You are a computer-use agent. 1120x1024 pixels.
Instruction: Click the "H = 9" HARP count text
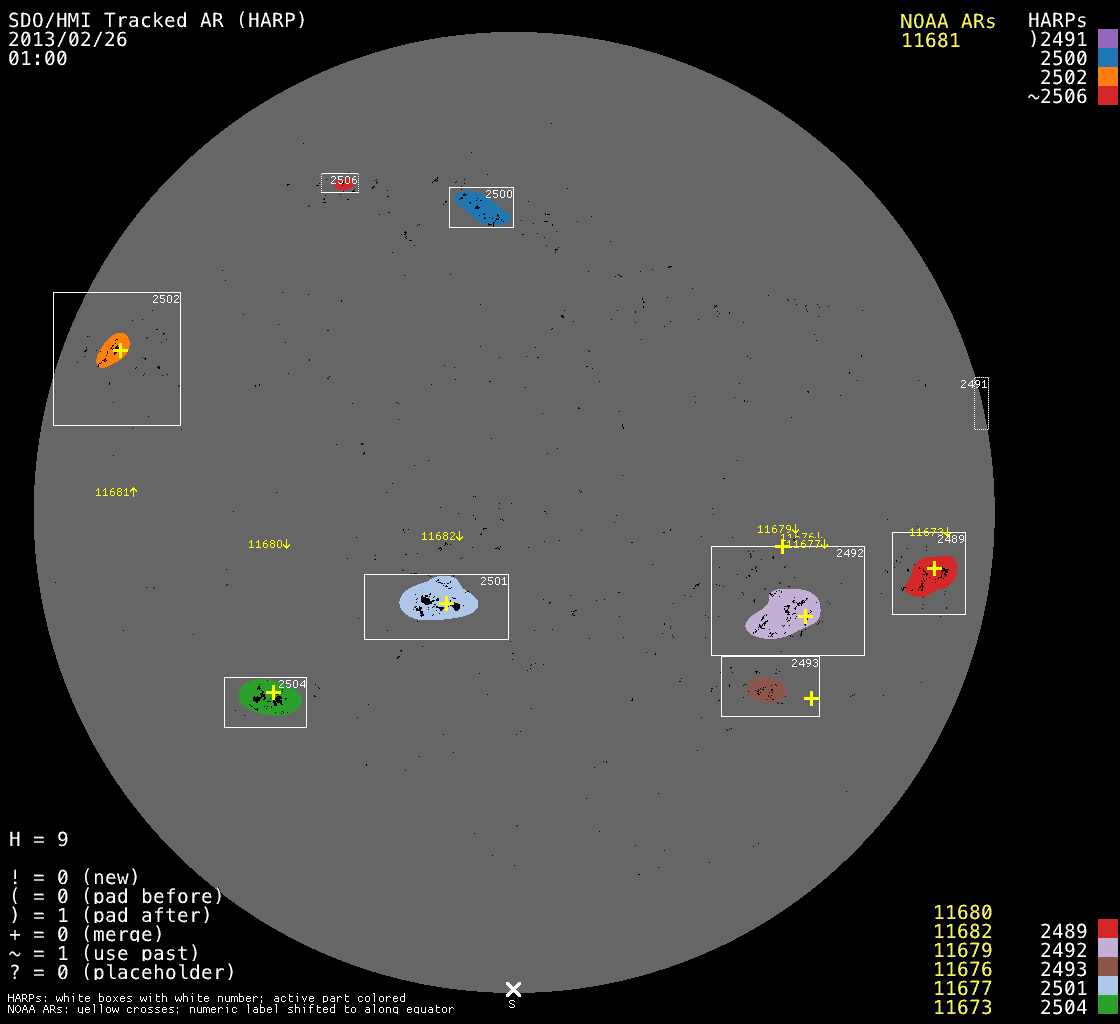pyautogui.click(x=39, y=839)
